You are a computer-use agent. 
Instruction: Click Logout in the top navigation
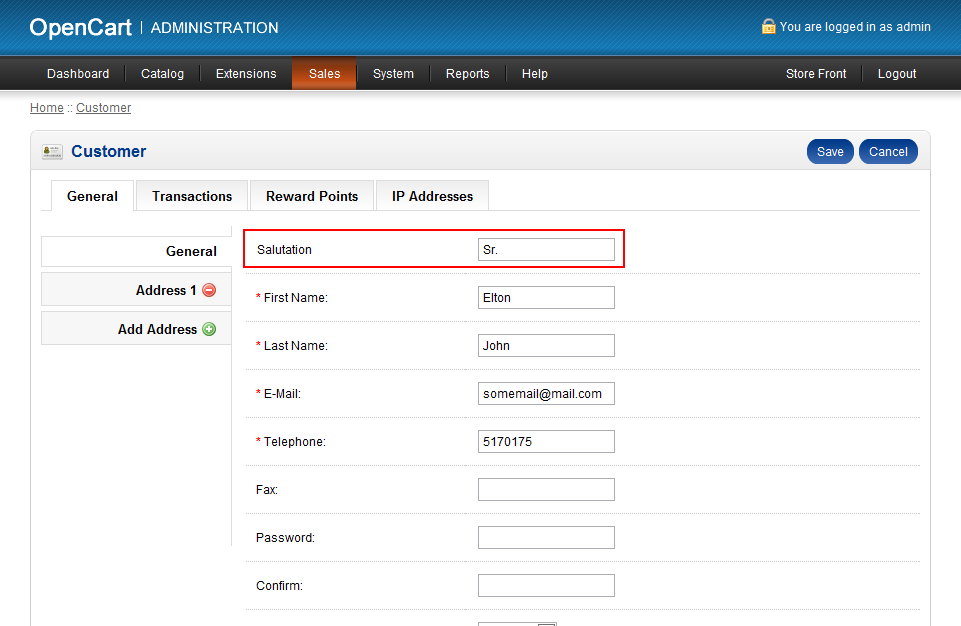click(896, 73)
